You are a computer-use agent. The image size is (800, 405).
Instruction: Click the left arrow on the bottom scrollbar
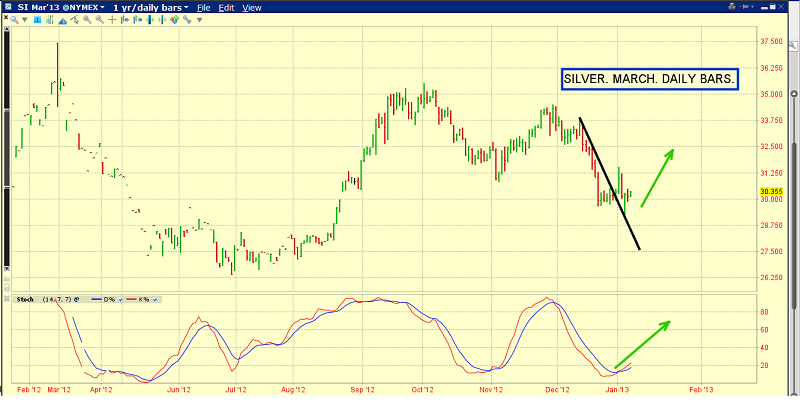(6, 399)
